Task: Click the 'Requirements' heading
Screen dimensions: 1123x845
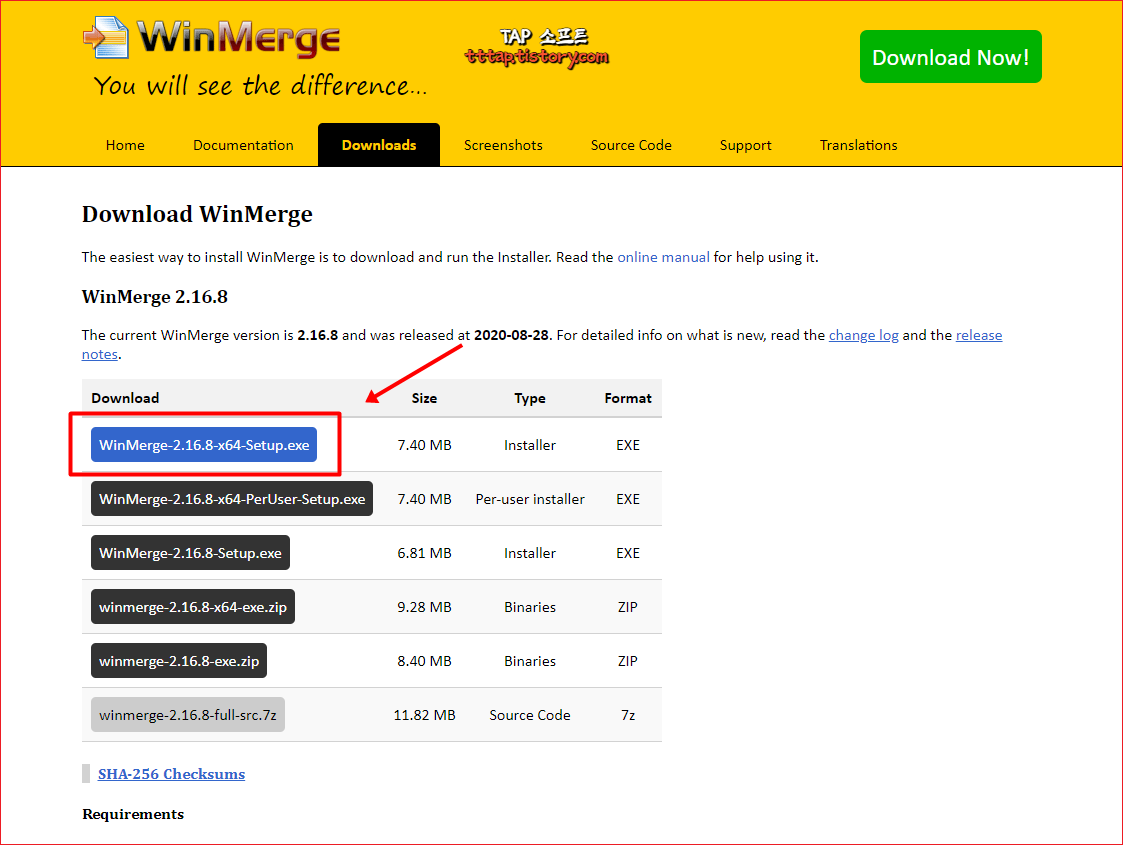Action: coord(133,814)
